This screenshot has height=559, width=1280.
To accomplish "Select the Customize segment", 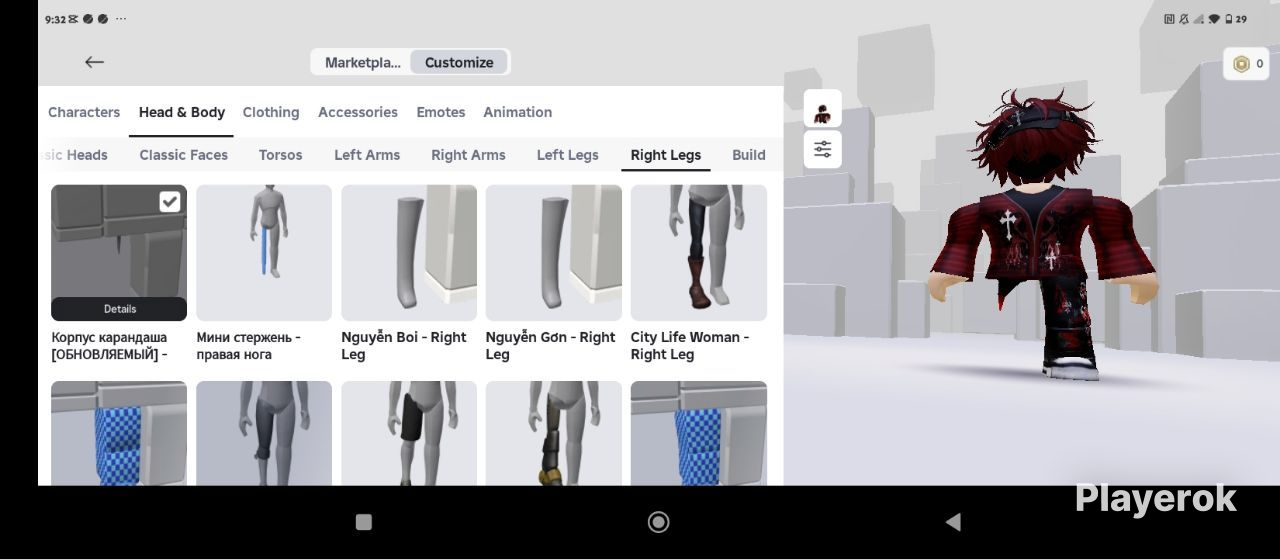I will 459,62.
